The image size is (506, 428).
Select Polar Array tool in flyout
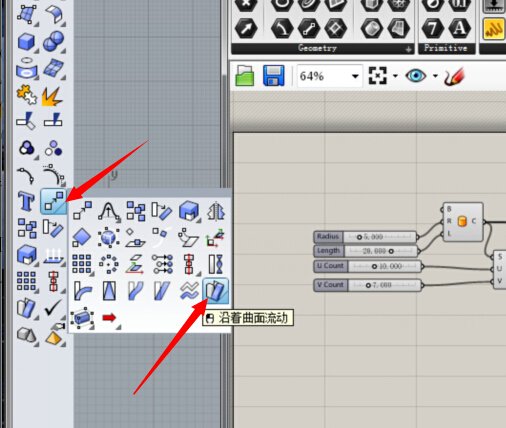tap(109, 264)
